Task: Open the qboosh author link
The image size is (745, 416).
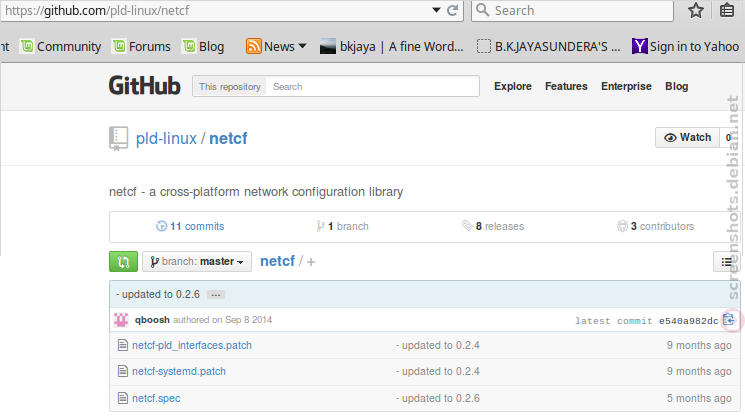Action: (x=152, y=320)
